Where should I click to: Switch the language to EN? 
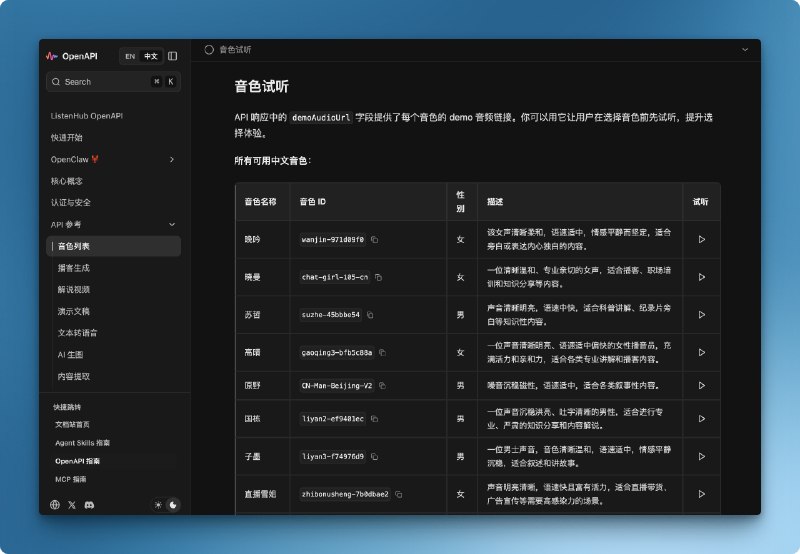point(130,56)
